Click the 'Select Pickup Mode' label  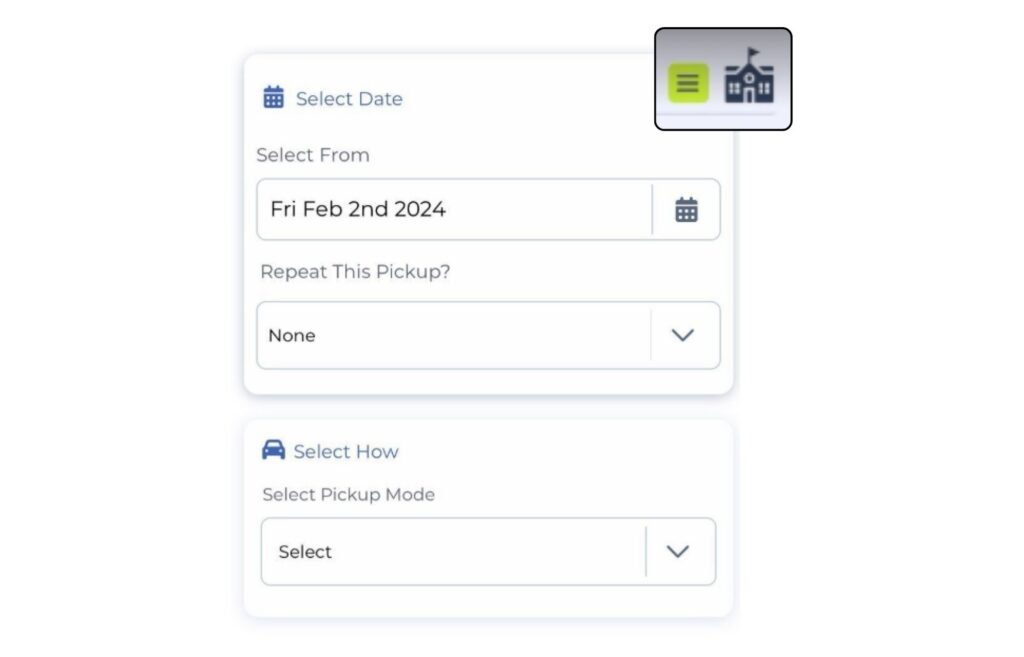tap(348, 495)
